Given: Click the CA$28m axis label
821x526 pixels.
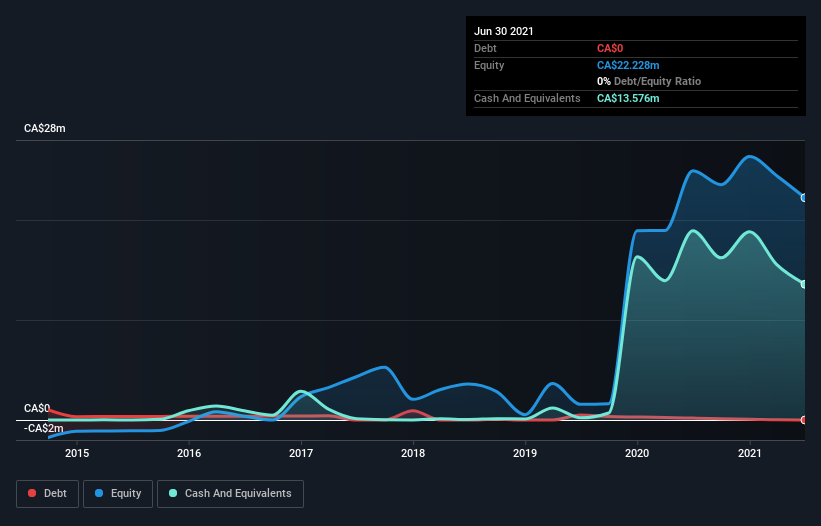Looking at the screenshot, I should pyautogui.click(x=45, y=128).
